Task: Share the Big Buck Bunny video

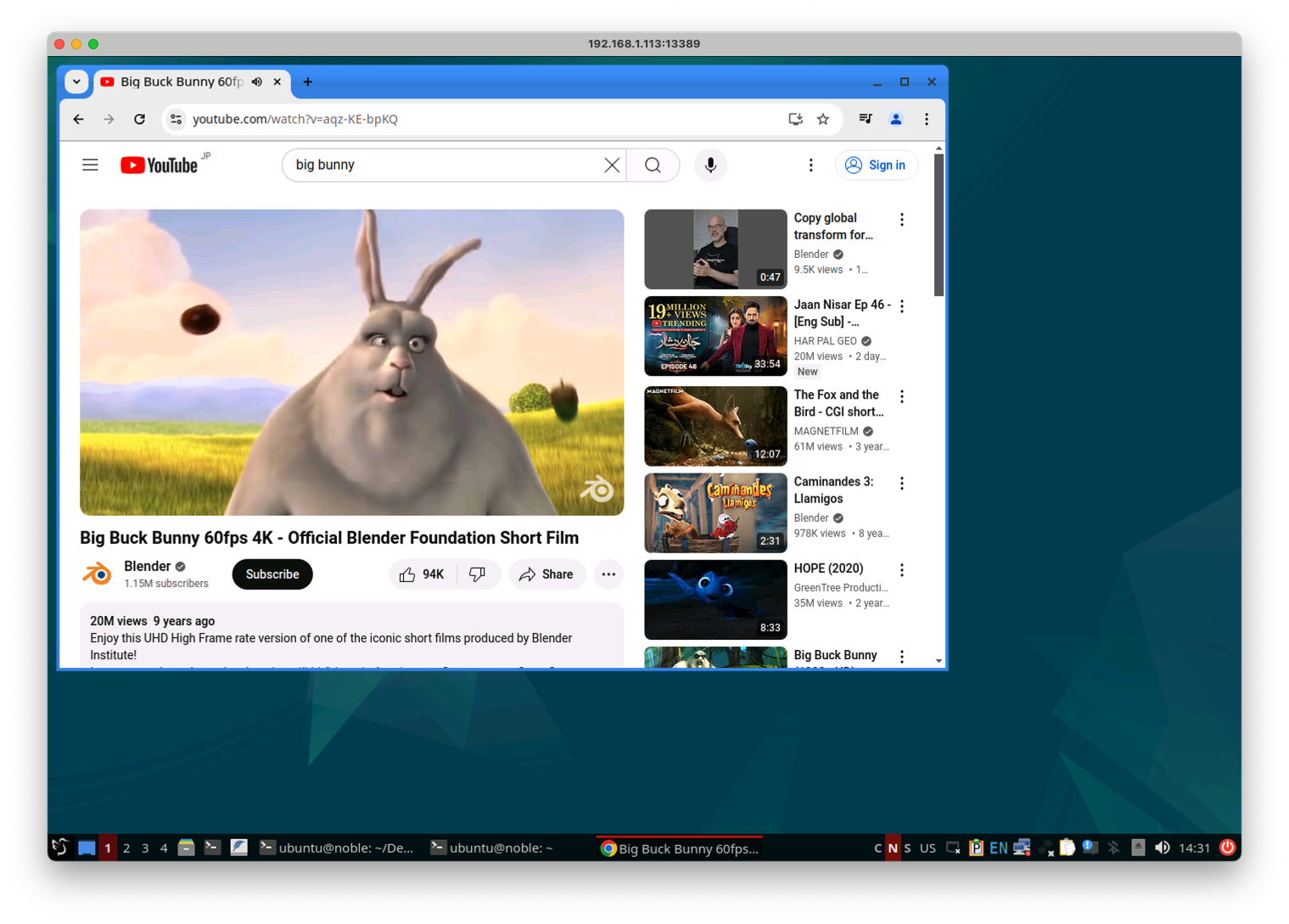Action: [547, 574]
